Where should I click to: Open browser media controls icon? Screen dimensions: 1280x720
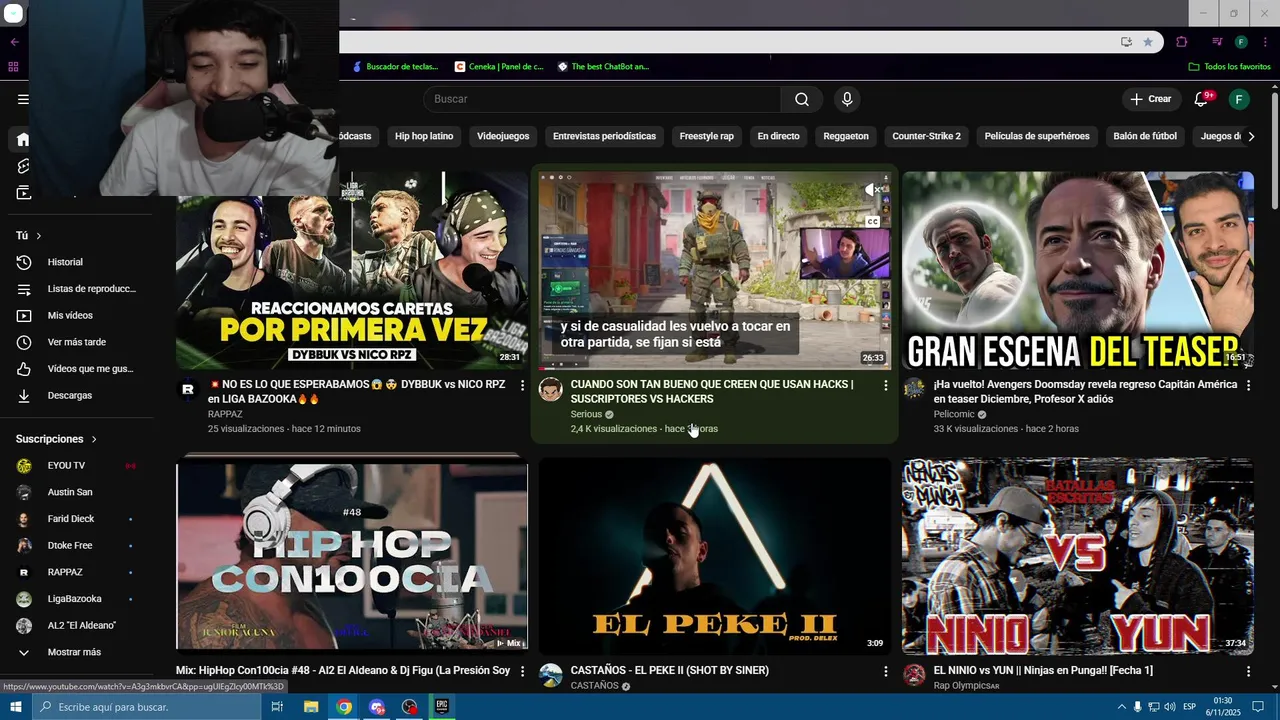click(1217, 42)
